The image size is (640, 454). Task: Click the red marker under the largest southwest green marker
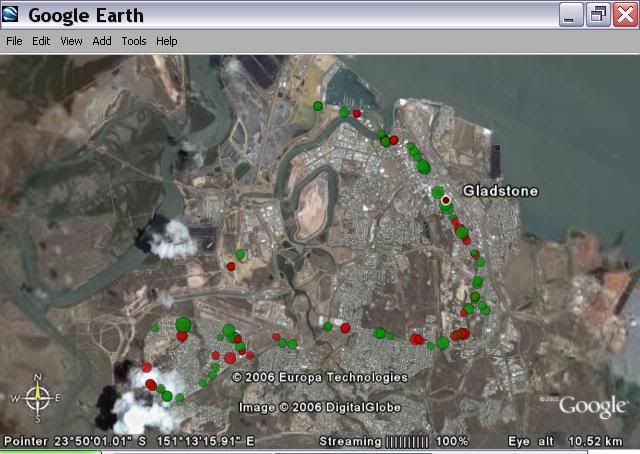182,336
